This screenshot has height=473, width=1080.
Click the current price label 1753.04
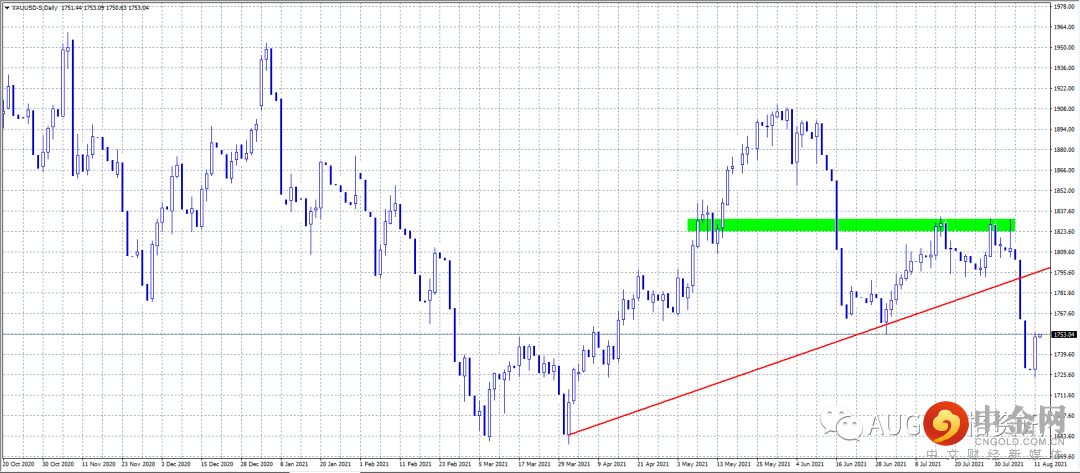pyautogui.click(x=1065, y=334)
